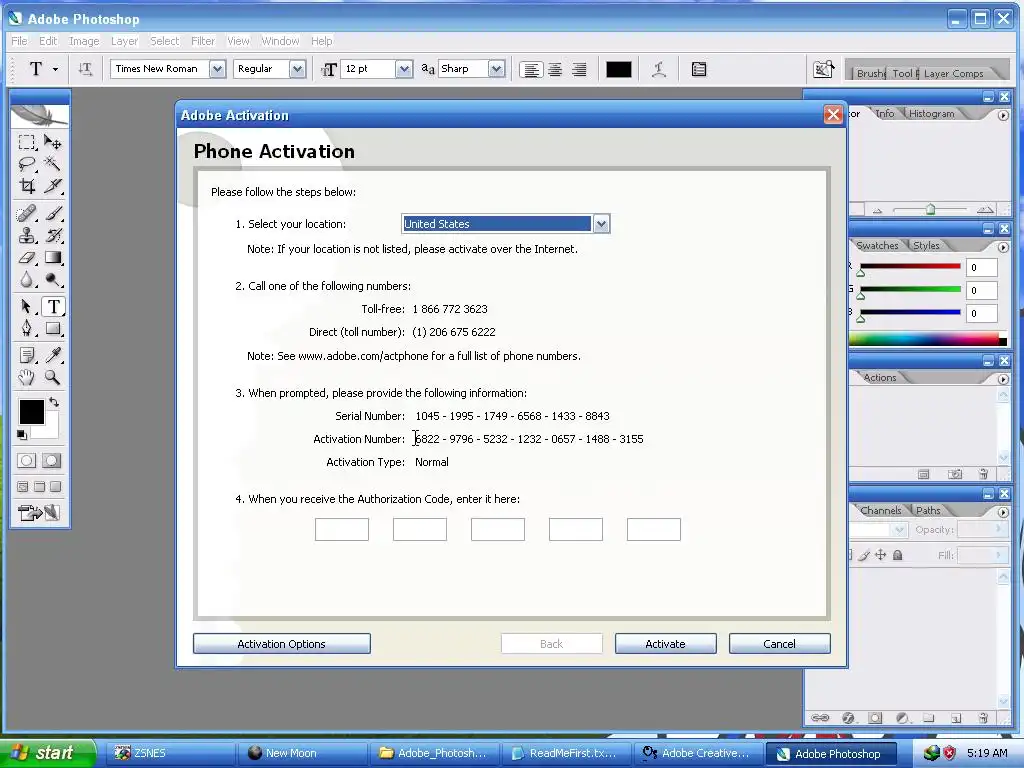Switch to ReadMeFirst.txt taskbar window
Image resolution: width=1024 pixels, height=768 pixels.
(x=566, y=754)
